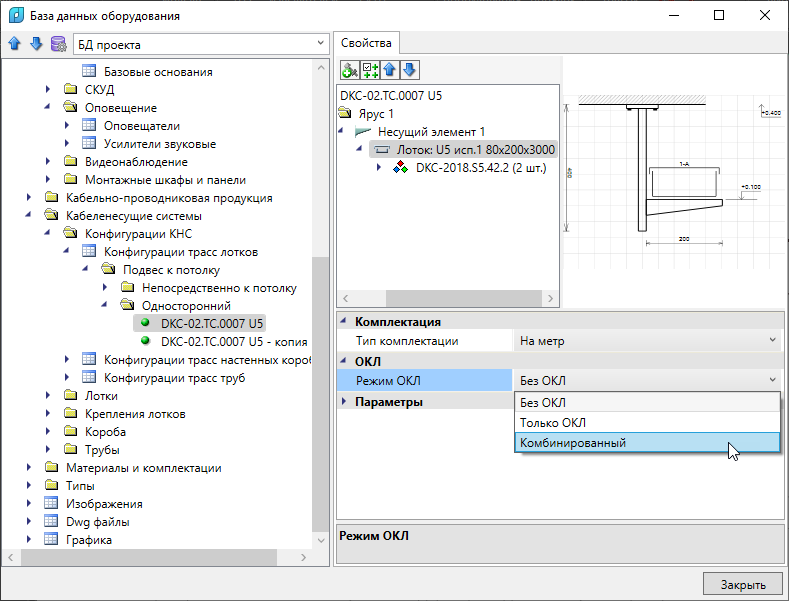Switch to the Свойства tab
789x601 pixels.
(x=366, y=43)
